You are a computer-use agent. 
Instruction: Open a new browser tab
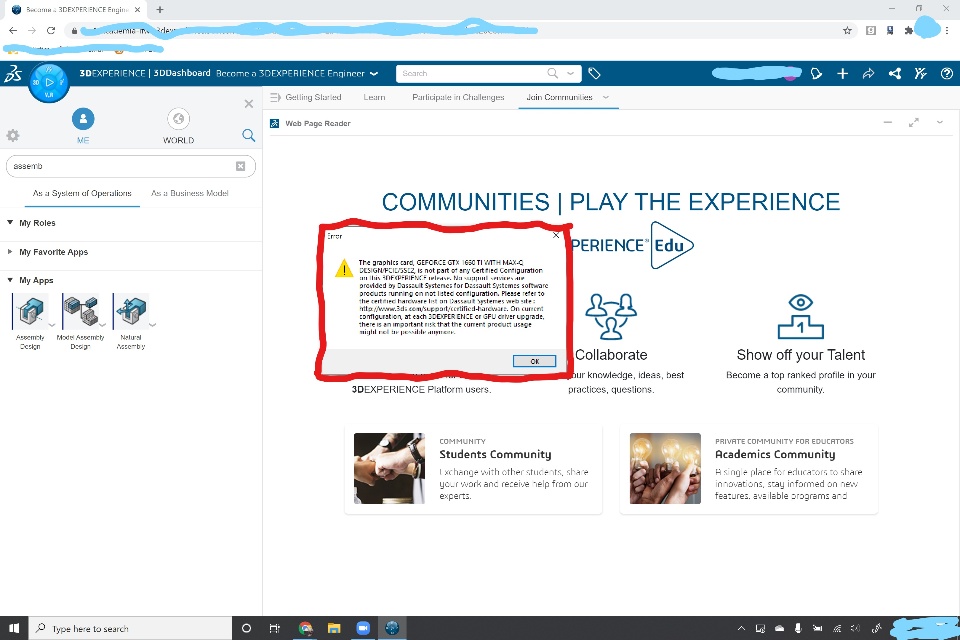(x=160, y=10)
